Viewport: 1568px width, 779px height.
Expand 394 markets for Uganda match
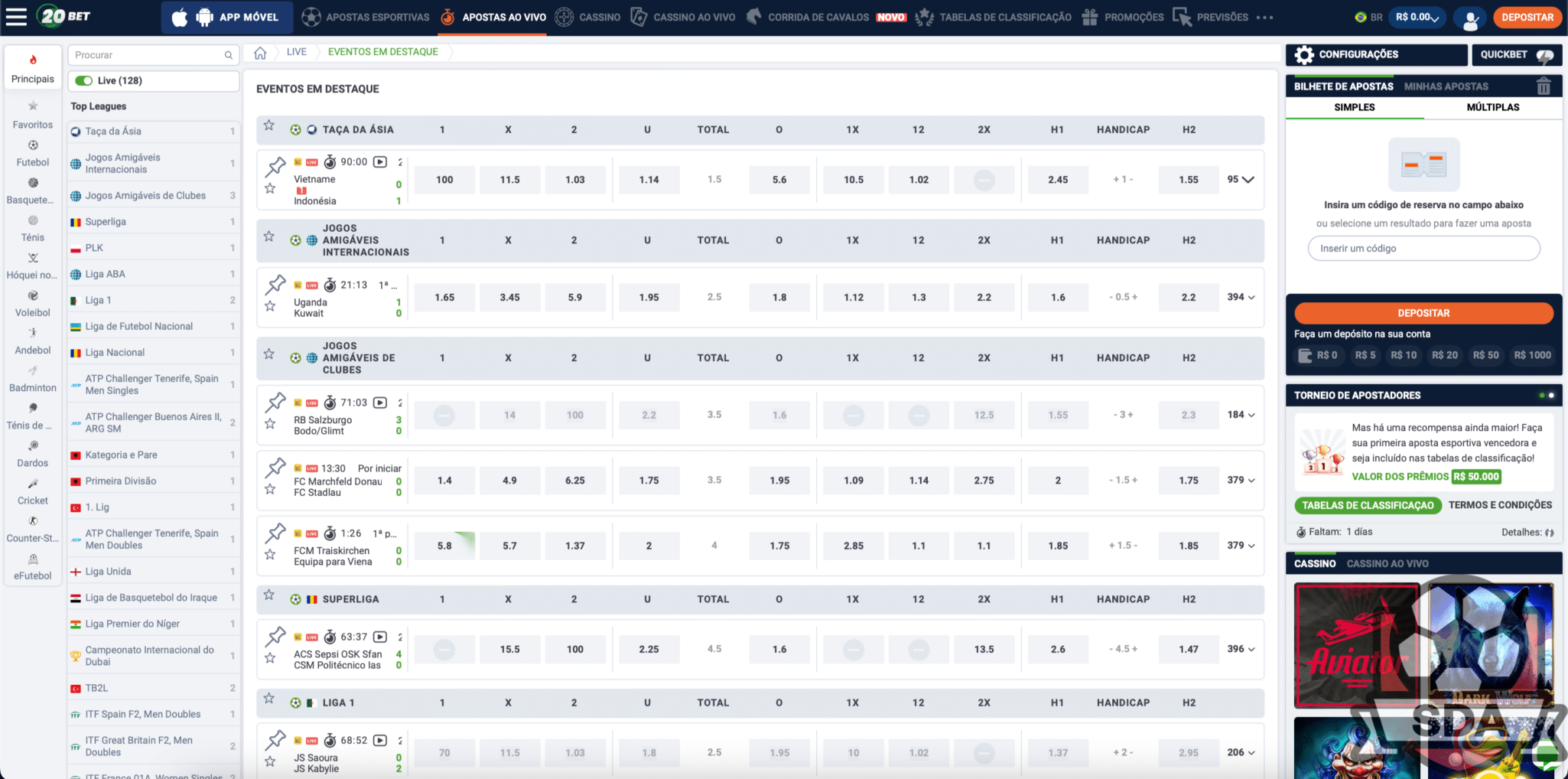[1241, 297]
